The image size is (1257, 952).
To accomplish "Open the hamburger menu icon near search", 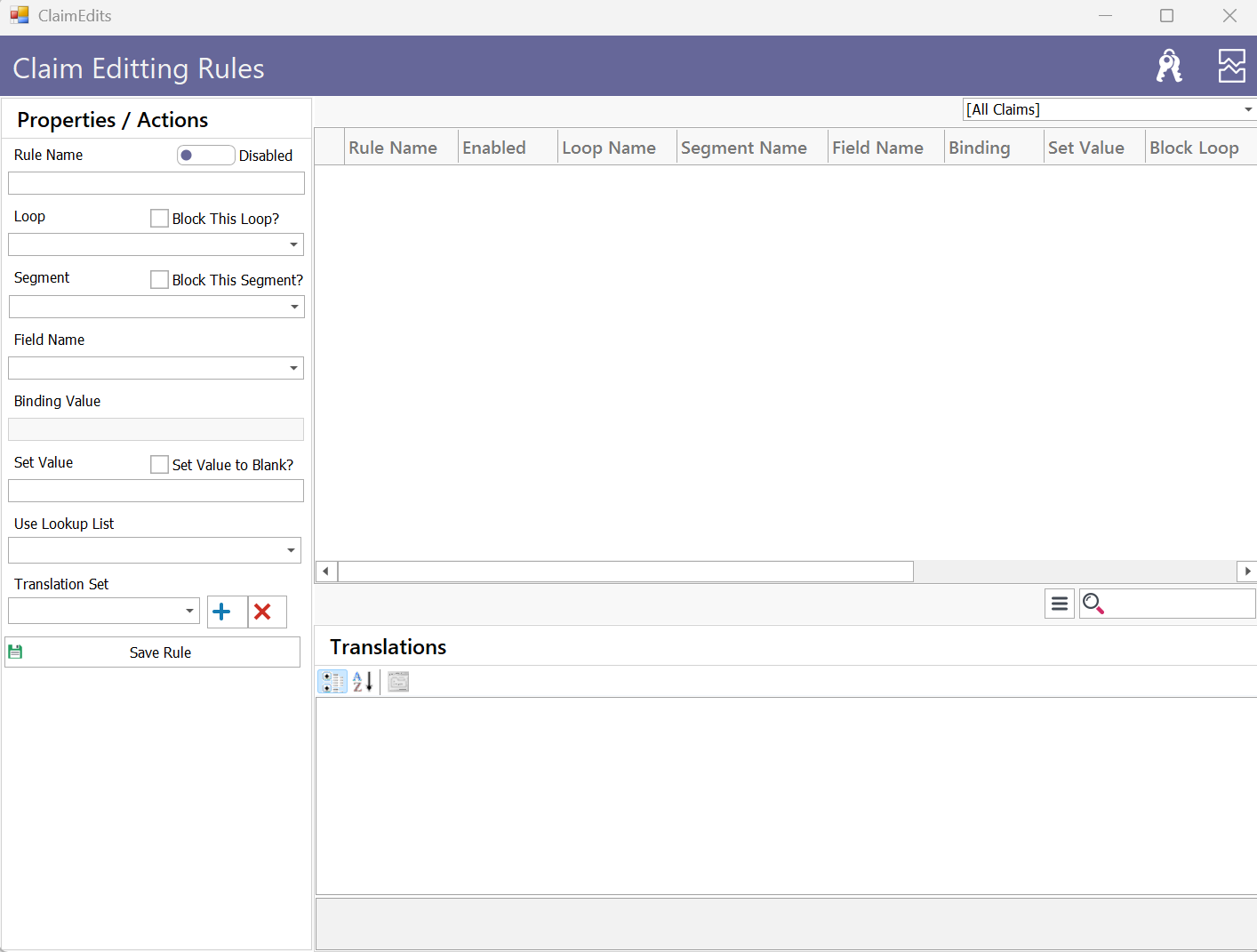I will tap(1060, 604).
